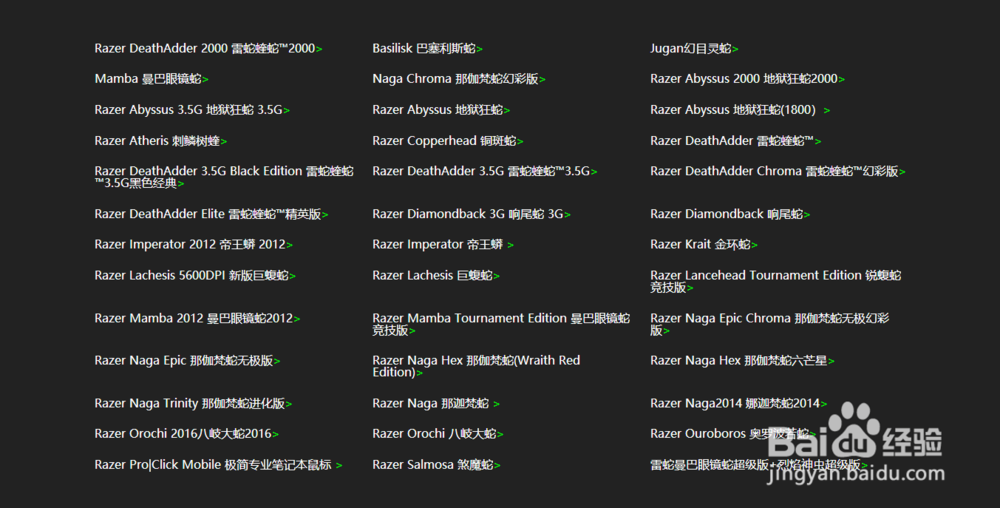
Task: Open plain Razer Naga 那迦梵蛇 link
Action: 436,403
